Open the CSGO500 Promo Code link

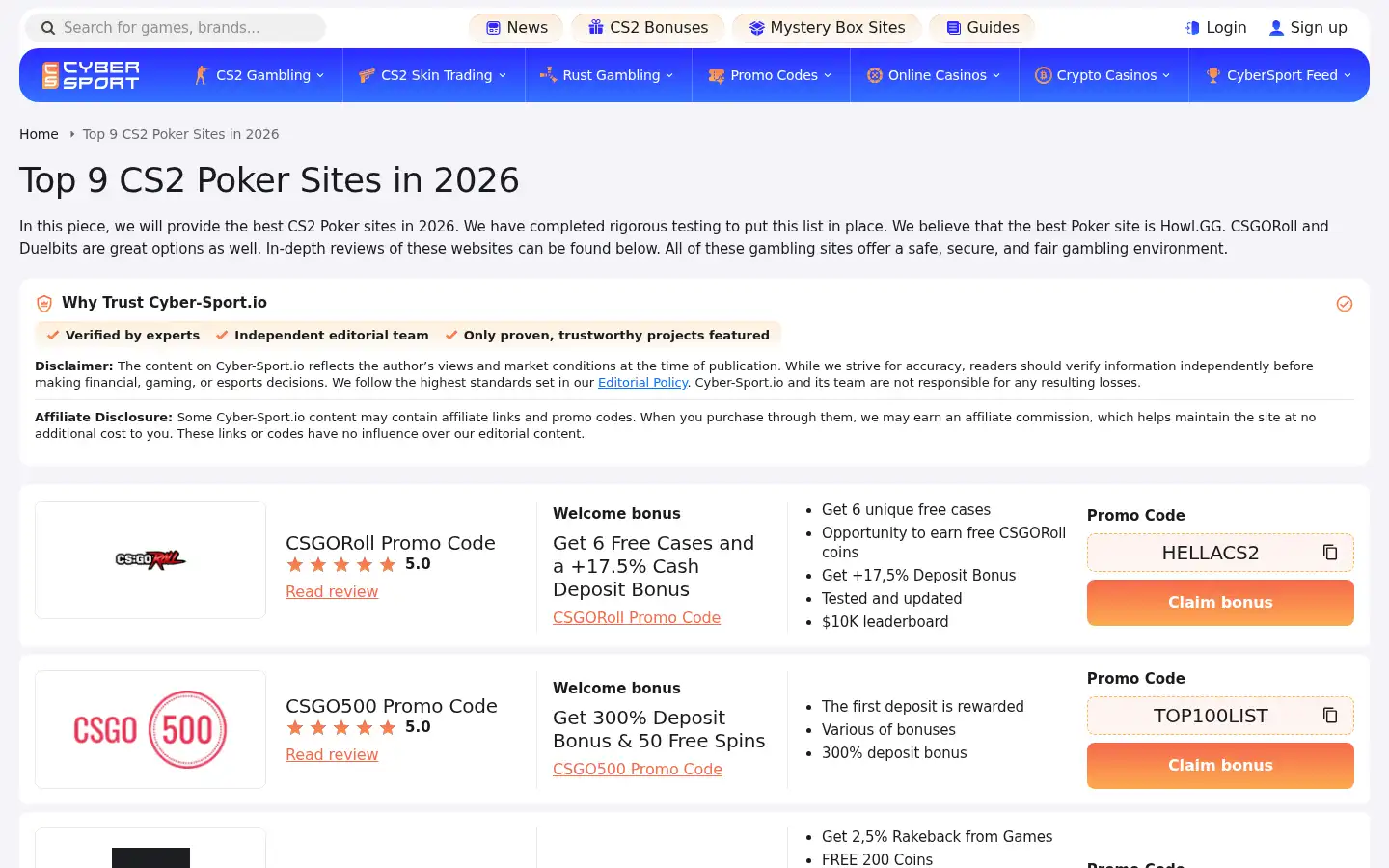click(x=638, y=769)
